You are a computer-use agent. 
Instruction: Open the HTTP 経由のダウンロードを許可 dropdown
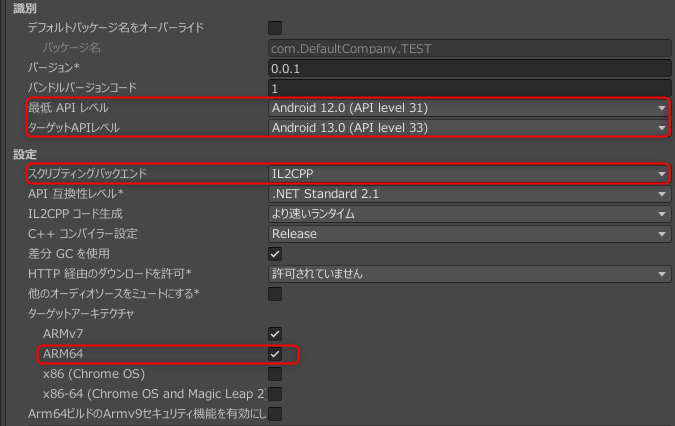point(470,274)
